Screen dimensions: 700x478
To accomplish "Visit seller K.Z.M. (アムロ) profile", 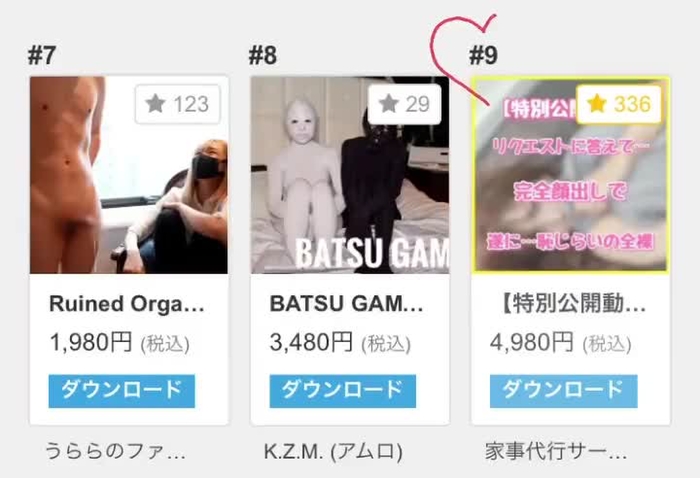I will [x=333, y=451].
